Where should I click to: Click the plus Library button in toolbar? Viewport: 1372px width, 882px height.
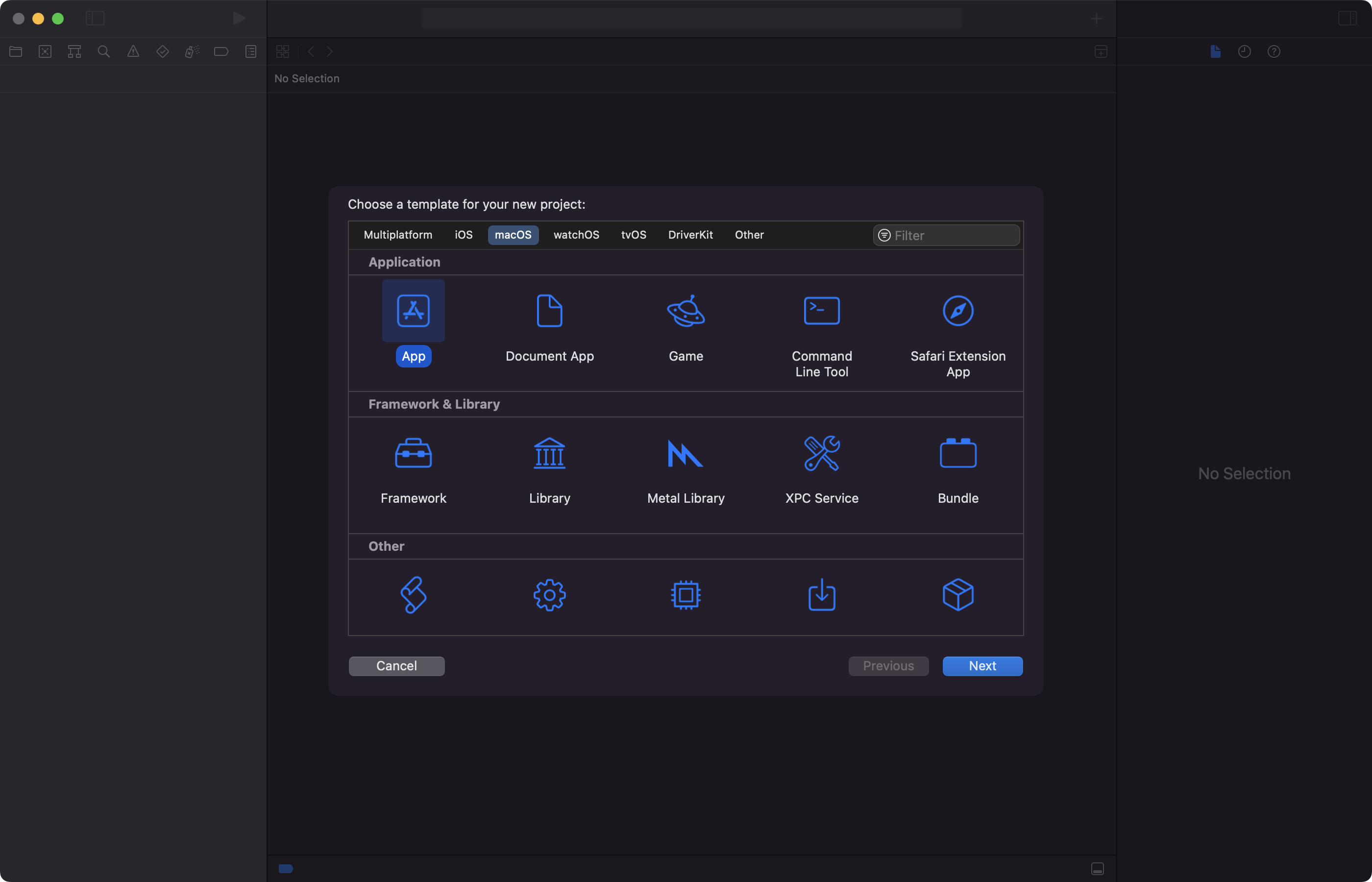pyautogui.click(x=1096, y=19)
